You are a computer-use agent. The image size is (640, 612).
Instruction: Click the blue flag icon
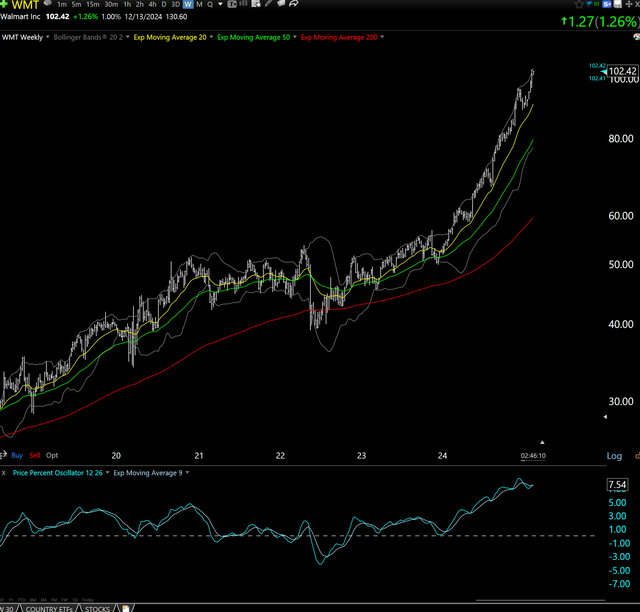tap(589, 4)
